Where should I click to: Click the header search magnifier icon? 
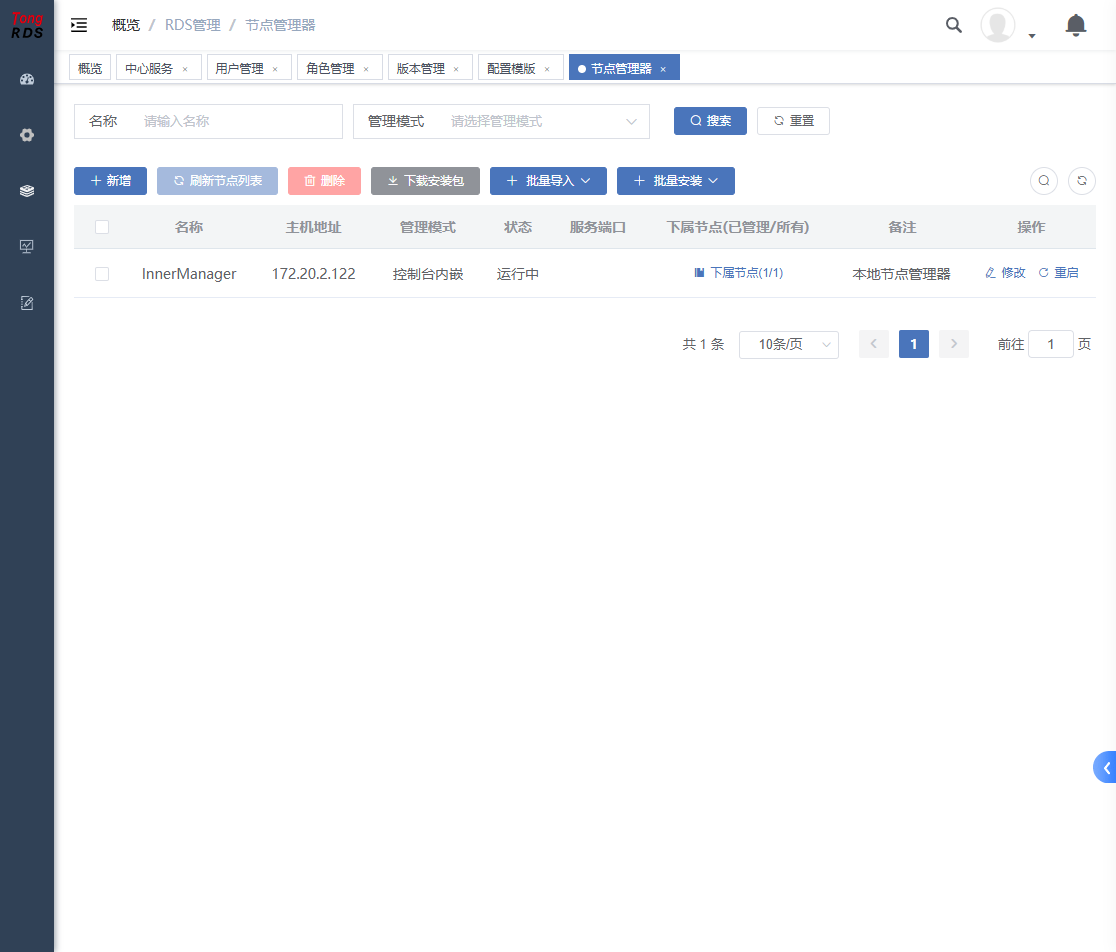point(954,26)
